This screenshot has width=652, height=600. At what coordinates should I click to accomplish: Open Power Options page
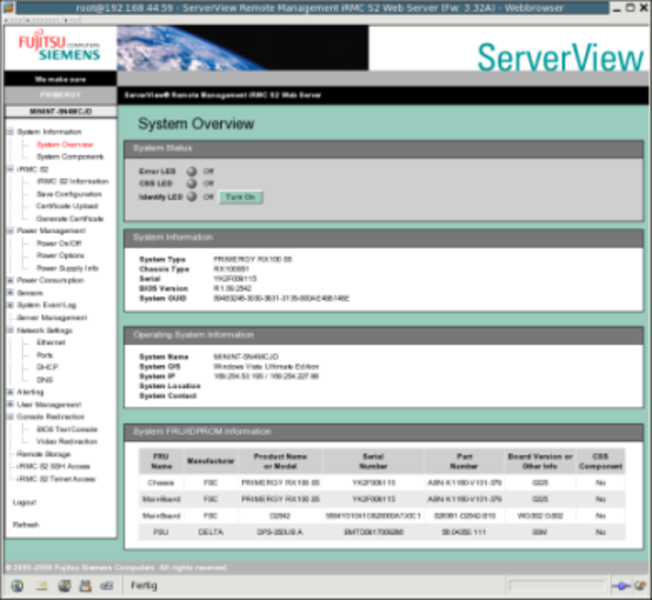click(60, 256)
